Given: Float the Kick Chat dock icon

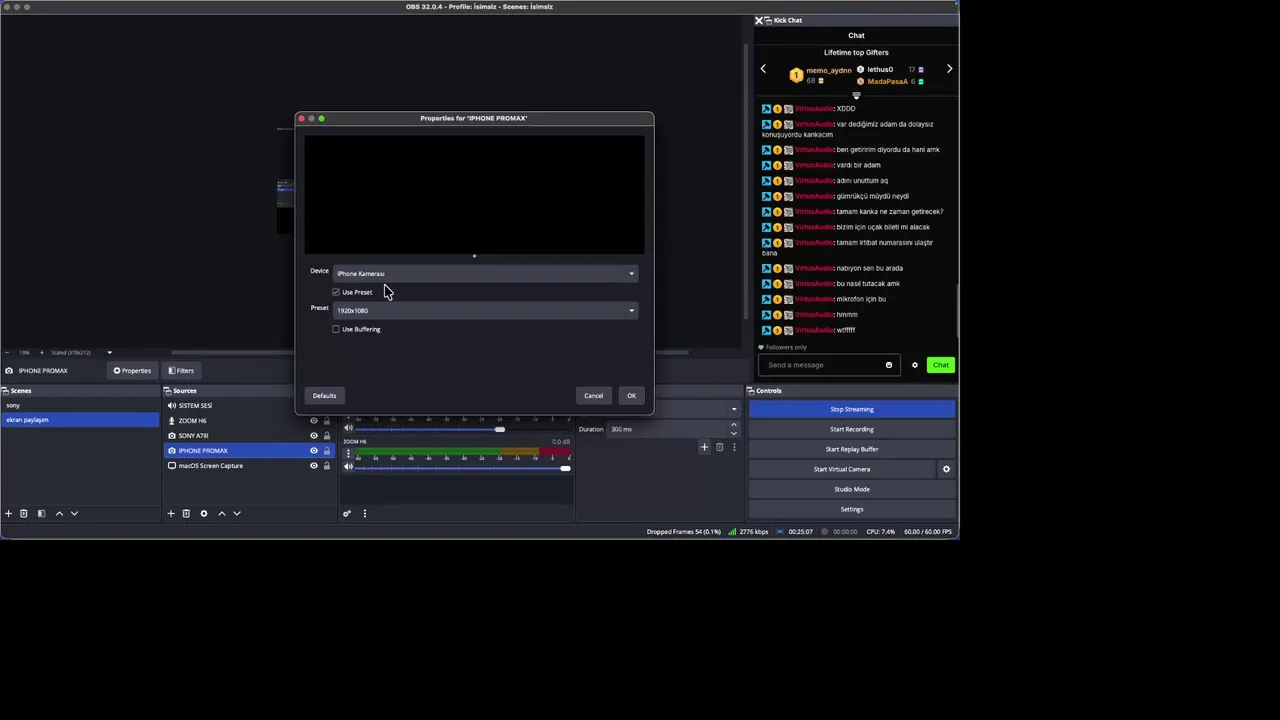Looking at the screenshot, I should click(x=767, y=20).
